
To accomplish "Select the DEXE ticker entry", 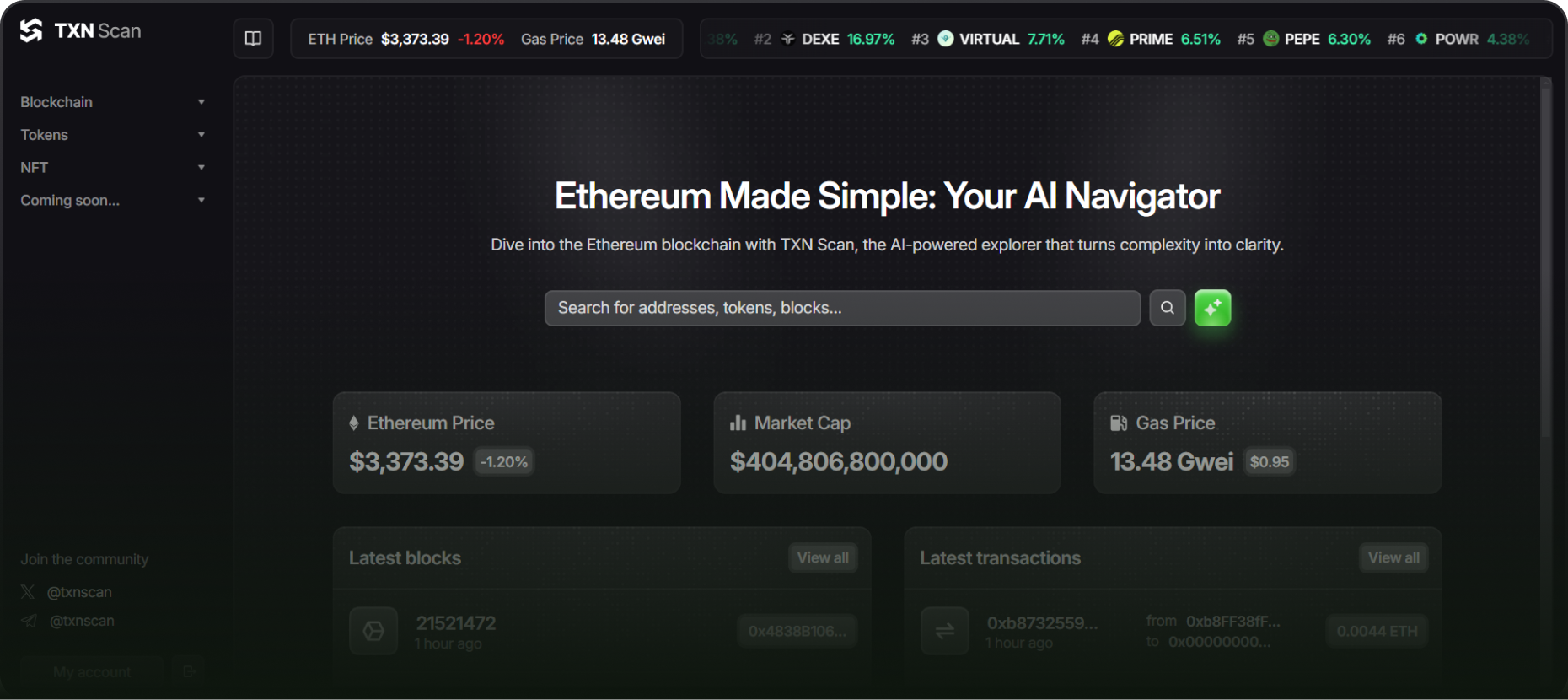I will pos(819,39).
